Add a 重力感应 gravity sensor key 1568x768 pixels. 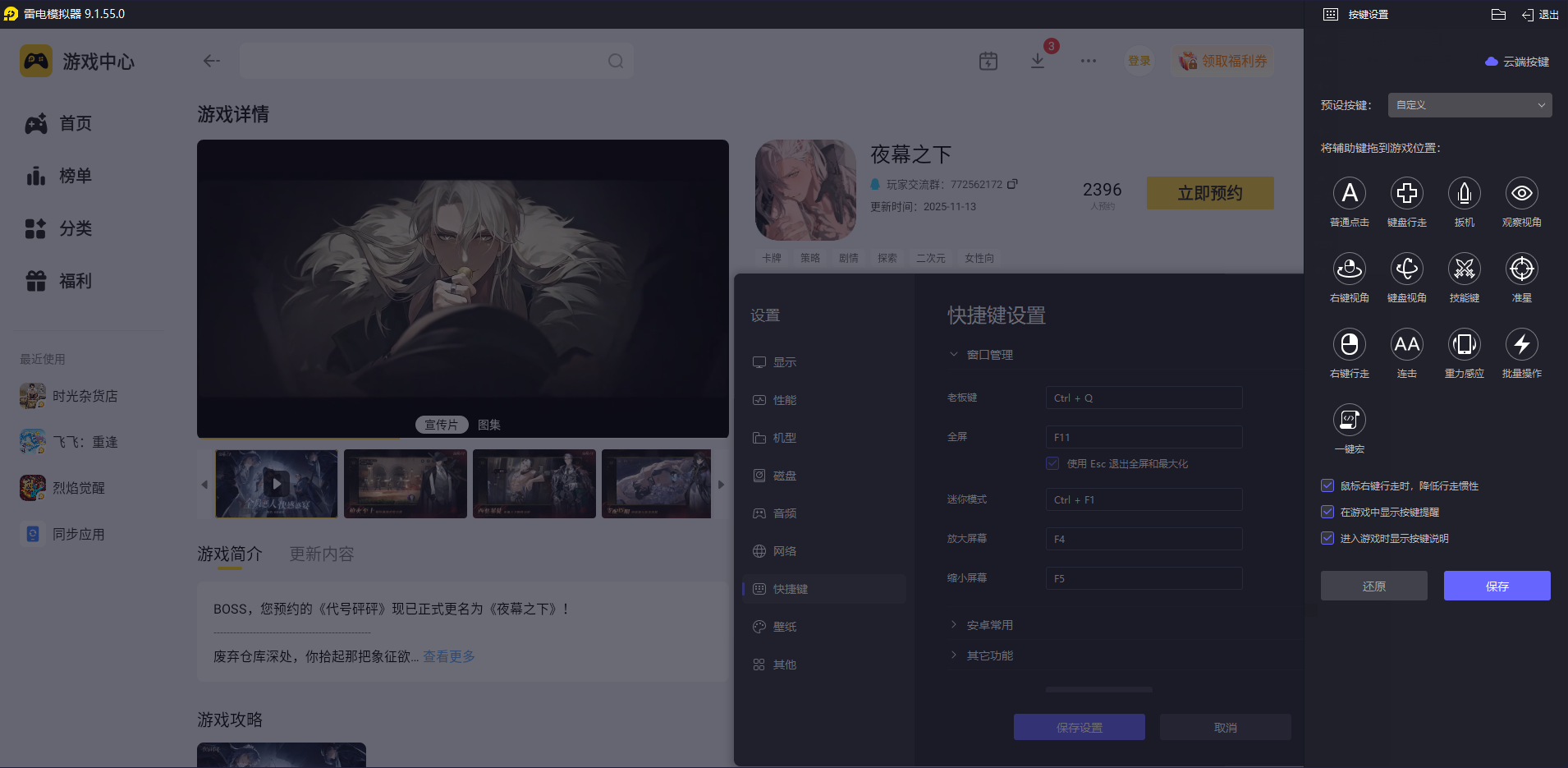[x=1465, y=344]
